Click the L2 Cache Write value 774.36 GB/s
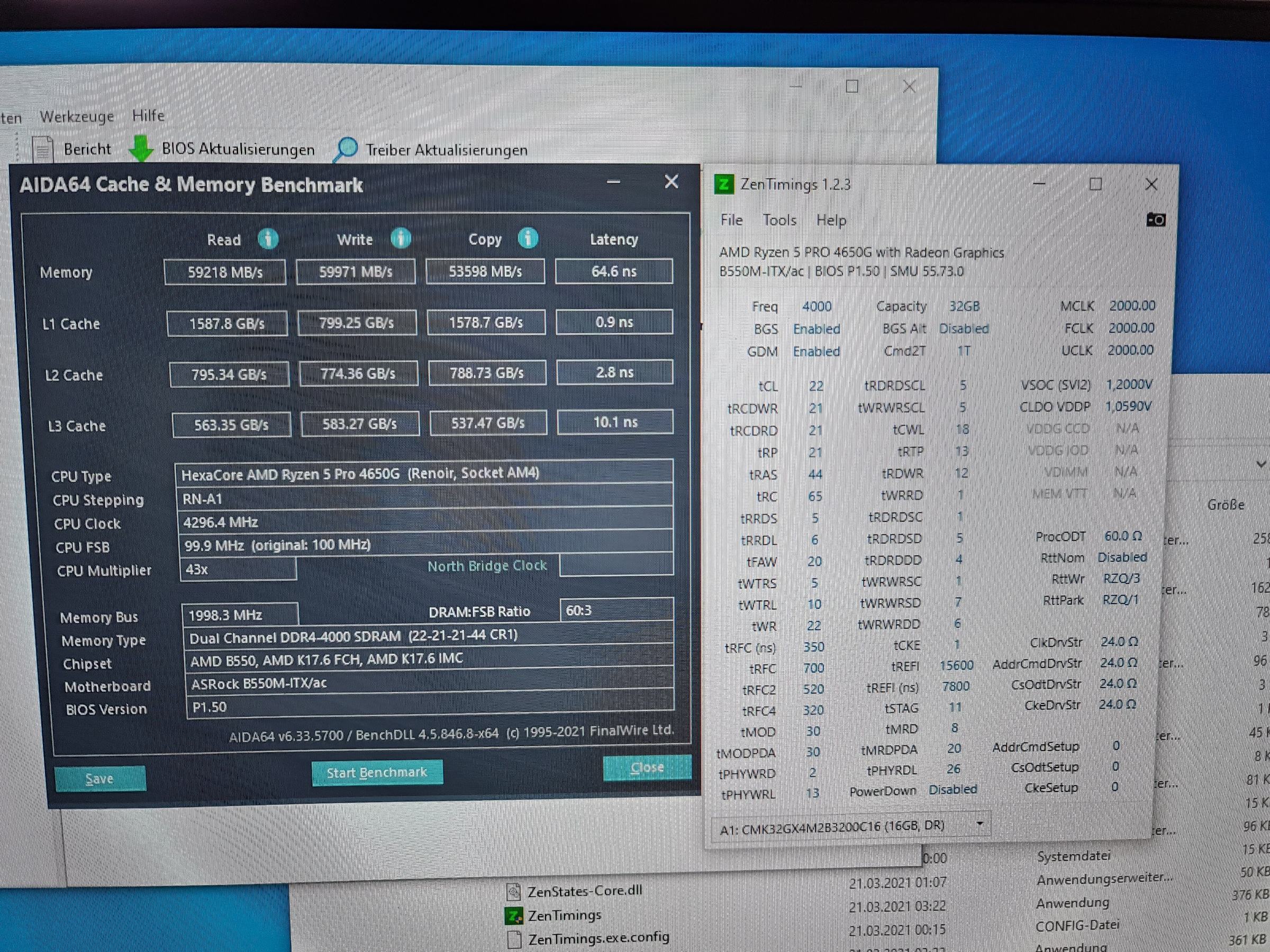This screenshot has height=952, width=1270. click(358, 373)
